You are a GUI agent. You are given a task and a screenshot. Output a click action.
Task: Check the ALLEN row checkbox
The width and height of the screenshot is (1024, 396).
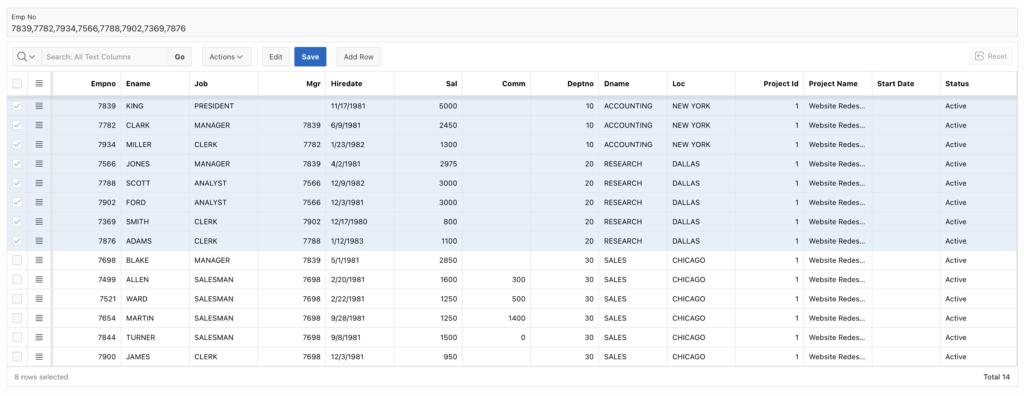pyautogui.click(x=17, y=280)
